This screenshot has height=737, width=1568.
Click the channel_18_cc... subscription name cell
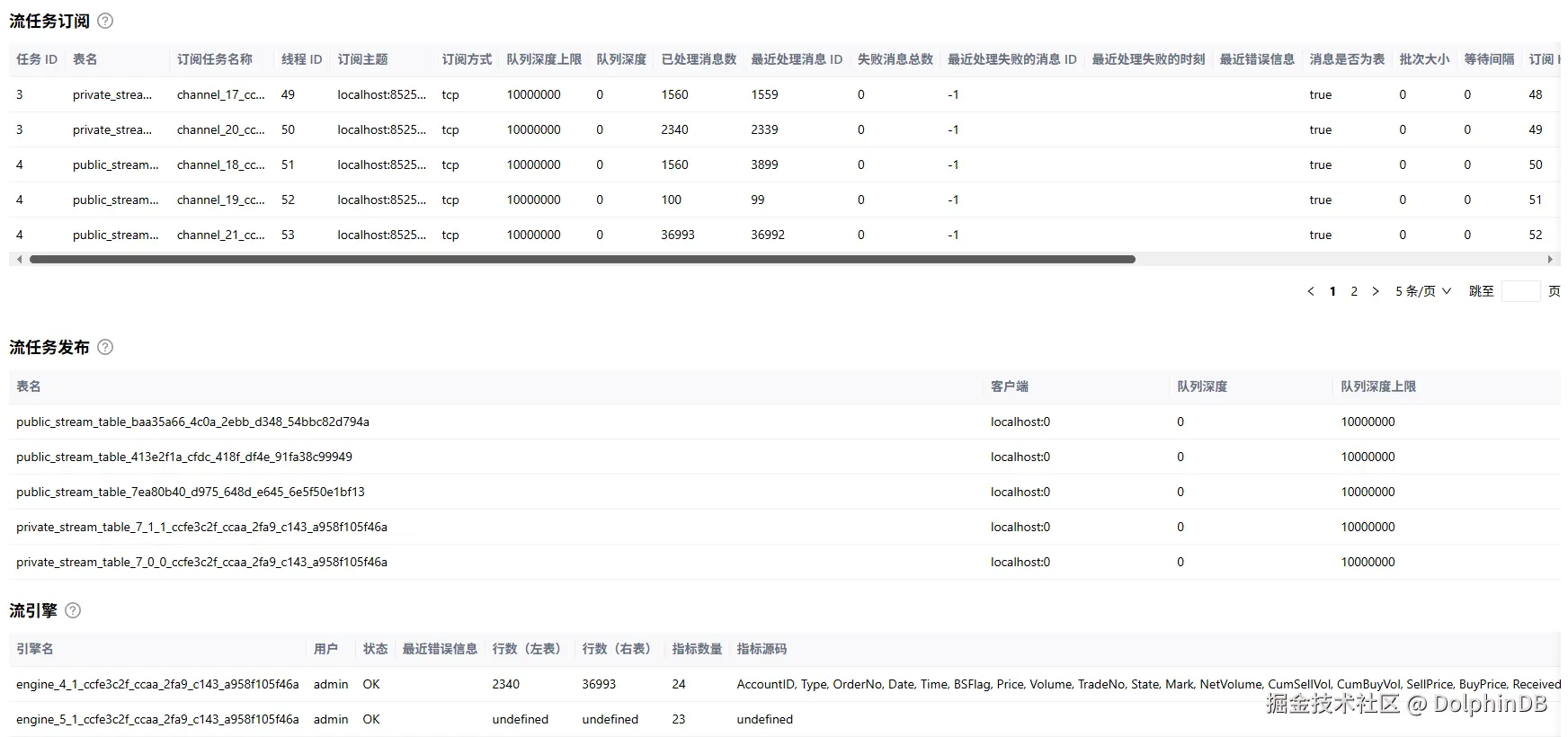[221, 164]
